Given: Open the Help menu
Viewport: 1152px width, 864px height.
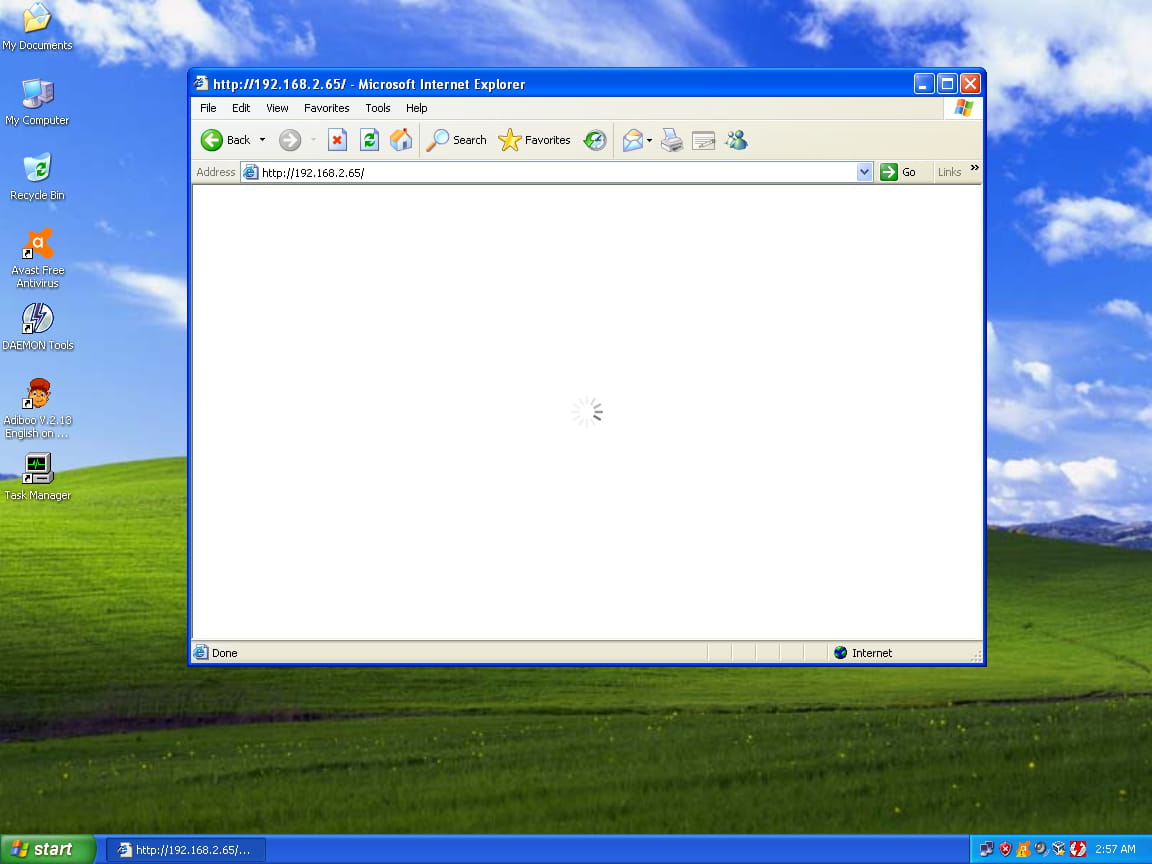Looking at the screenshot, I should (417, 108).
